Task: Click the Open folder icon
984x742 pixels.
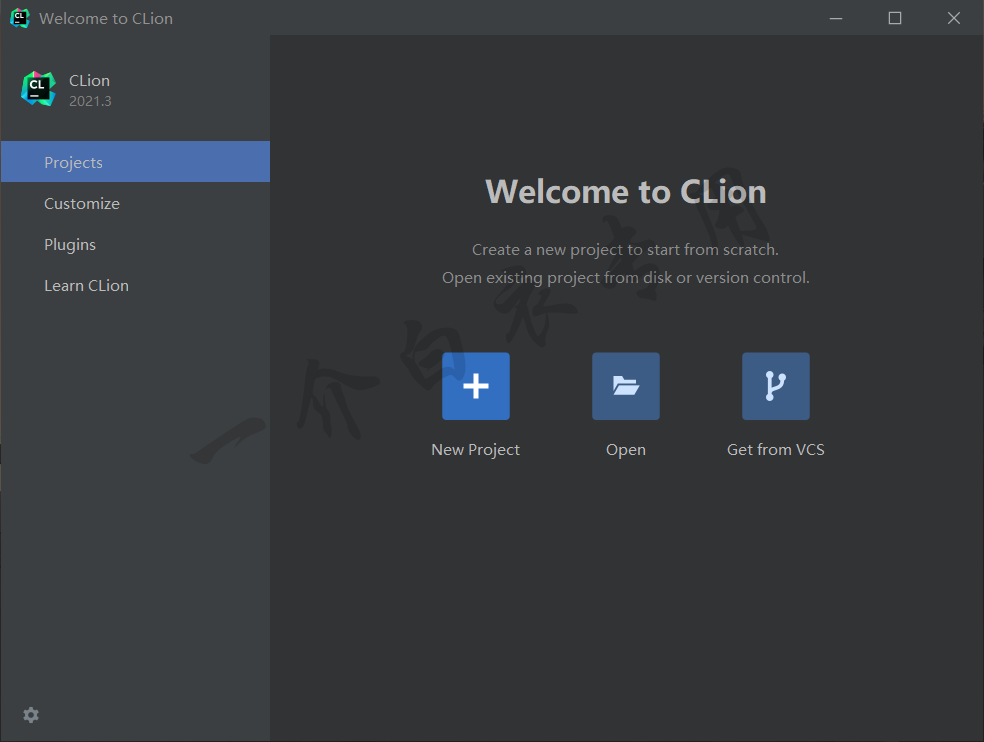Action: [x=626, y=386]
